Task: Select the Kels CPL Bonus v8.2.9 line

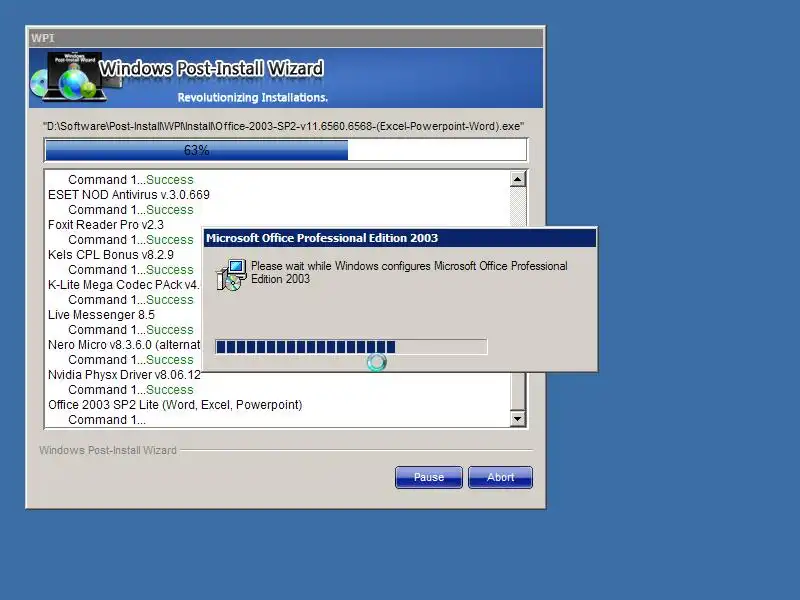Action: click(x=111, y=255)
